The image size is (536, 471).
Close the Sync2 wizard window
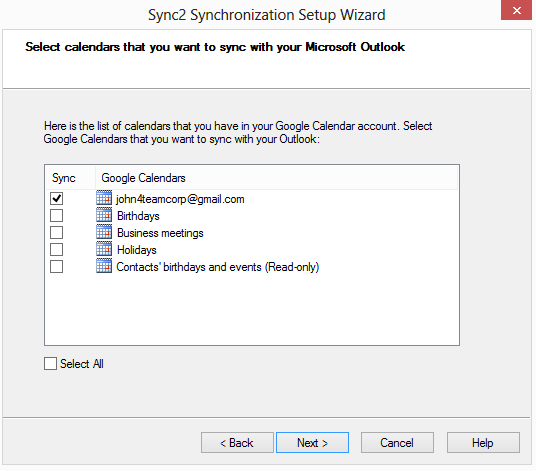pyautogui.click(x=517, y=10)
